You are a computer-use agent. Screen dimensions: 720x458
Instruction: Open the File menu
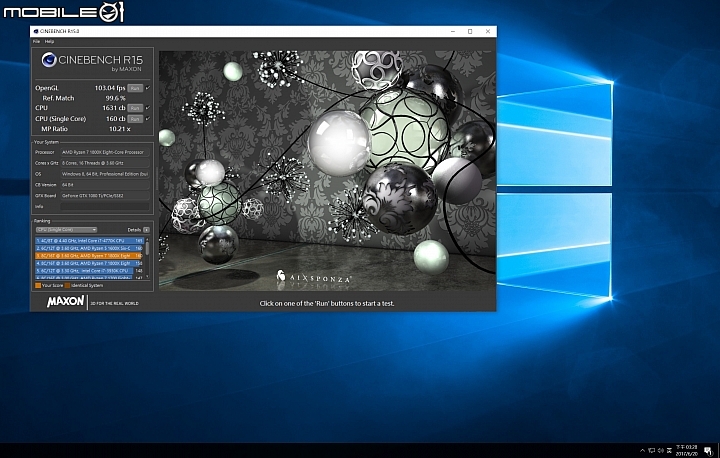pyautogui.click(x=36, y=41)
